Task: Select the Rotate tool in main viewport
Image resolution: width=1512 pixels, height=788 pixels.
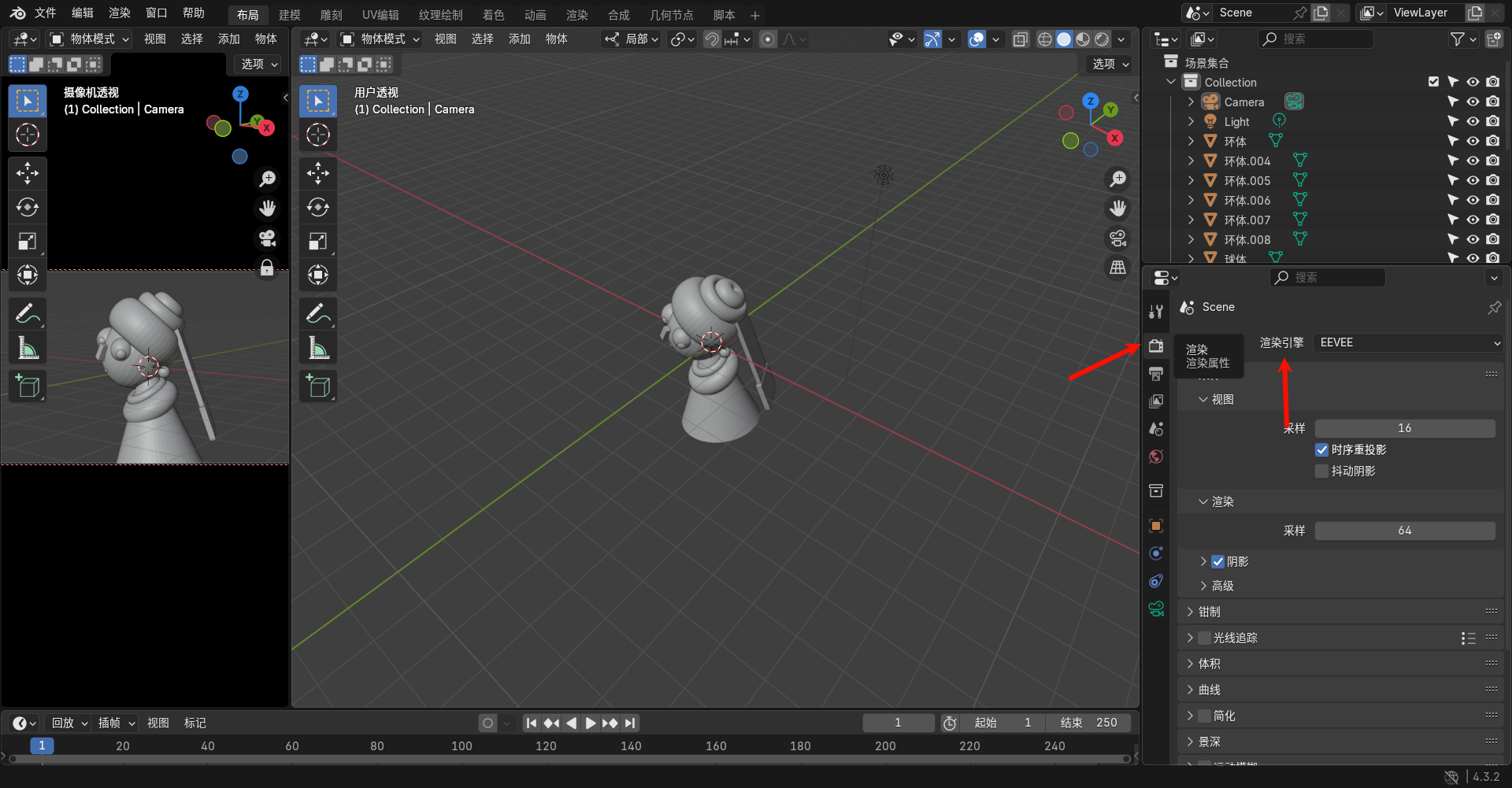Action: tap(318, 207)
